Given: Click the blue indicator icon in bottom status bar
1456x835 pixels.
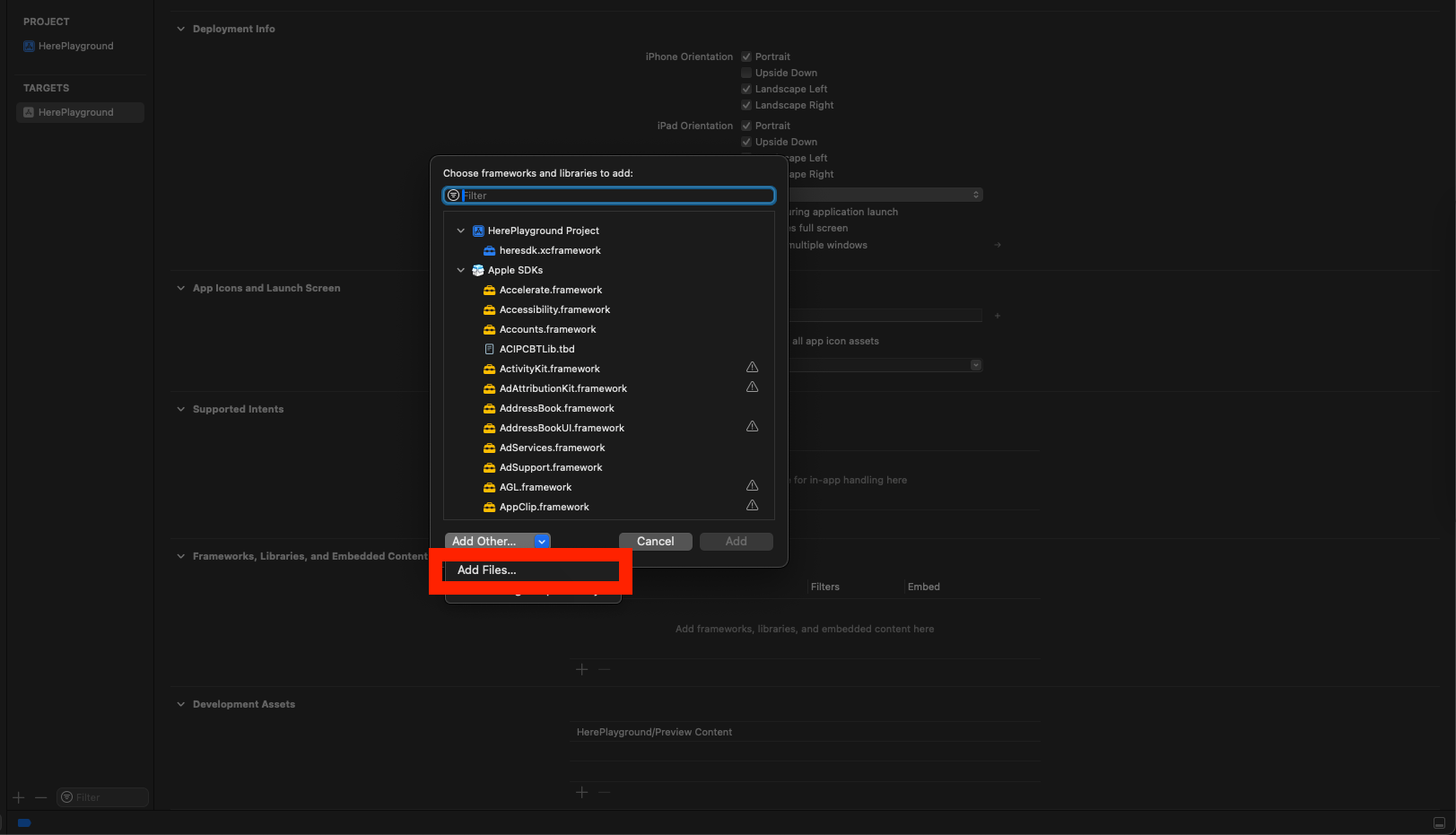Looking at the screenshot, I should tap(24, 822).
